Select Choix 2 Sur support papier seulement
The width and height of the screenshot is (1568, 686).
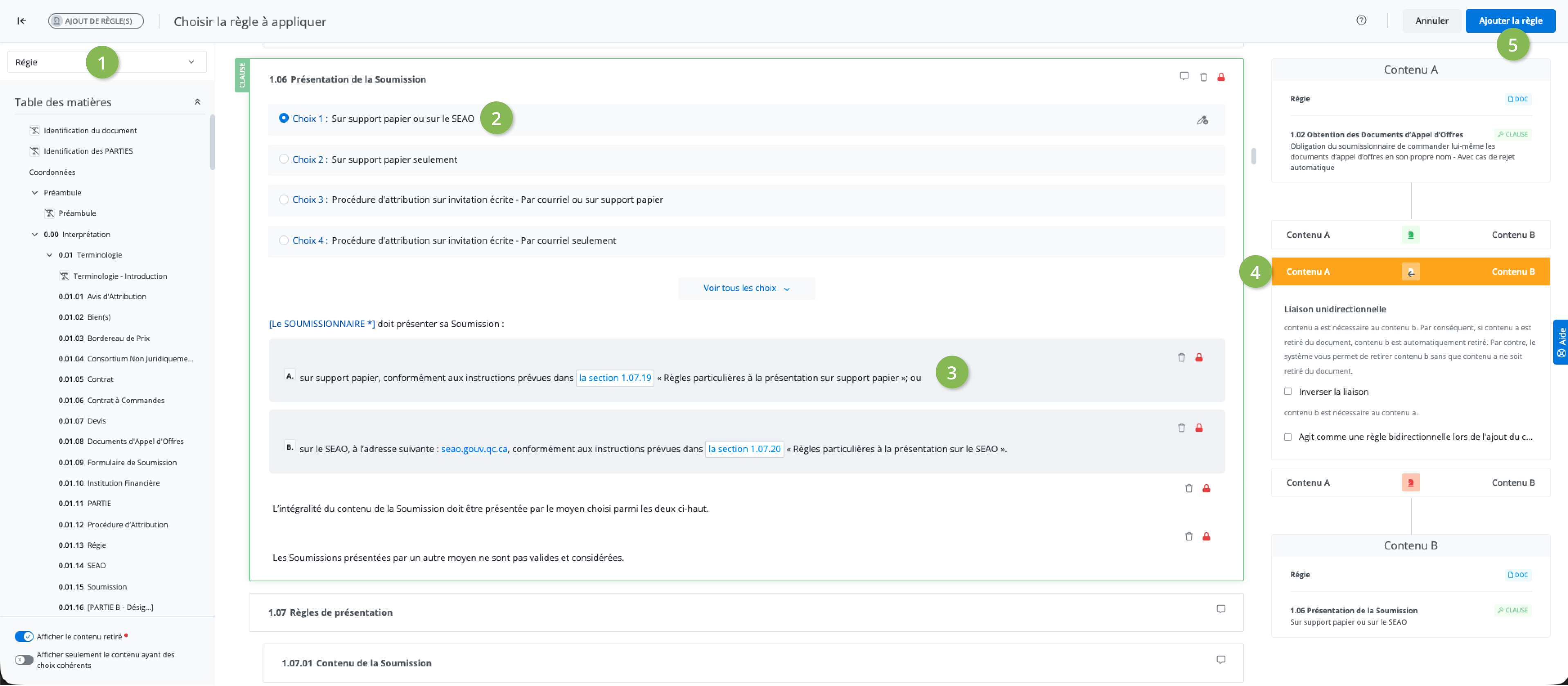(284, 159)
